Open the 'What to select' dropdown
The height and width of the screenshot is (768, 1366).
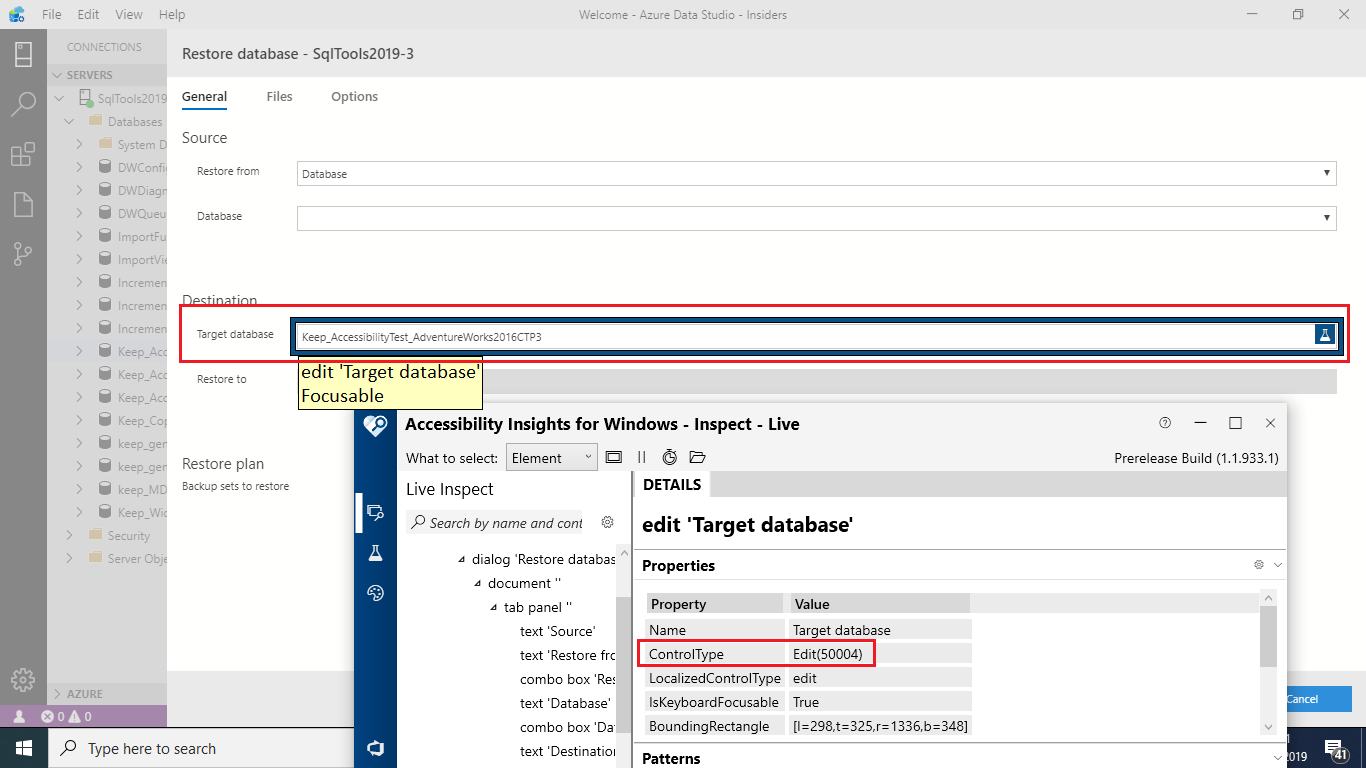pyautogui.click(x=551, y=457)
